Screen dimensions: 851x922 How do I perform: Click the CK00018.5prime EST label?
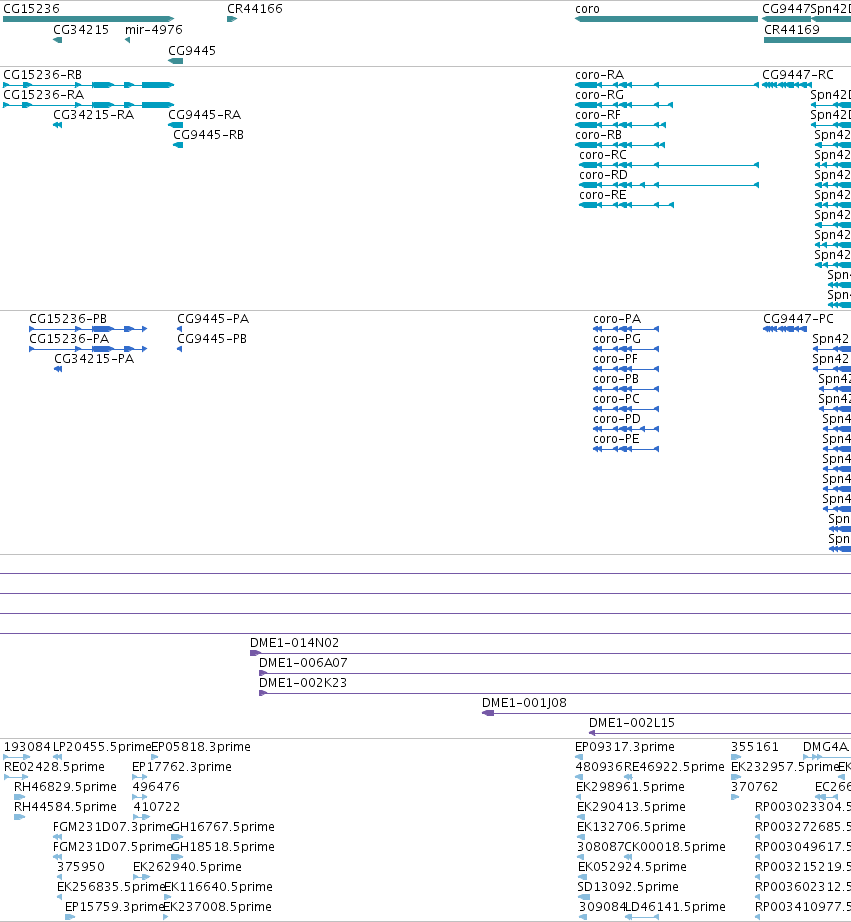(675, 847)
